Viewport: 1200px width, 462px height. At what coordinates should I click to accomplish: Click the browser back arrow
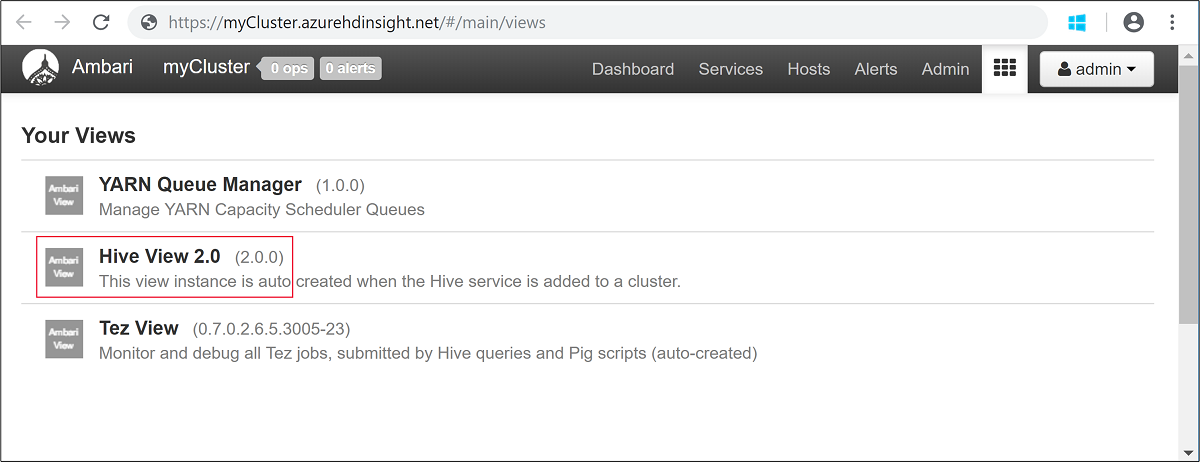(x=24, y=22)
